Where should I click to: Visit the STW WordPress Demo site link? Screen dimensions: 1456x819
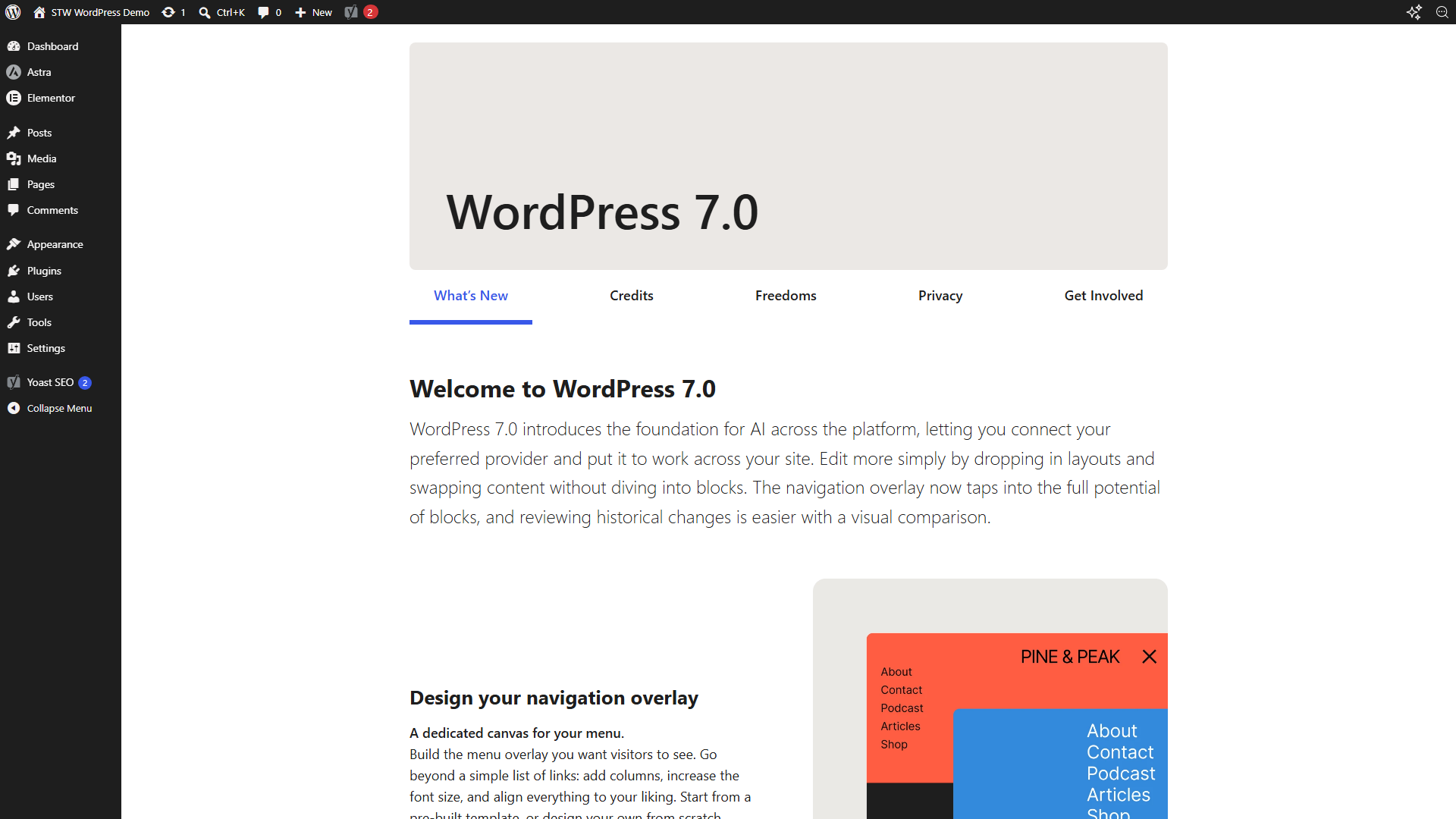pos(92,12)
